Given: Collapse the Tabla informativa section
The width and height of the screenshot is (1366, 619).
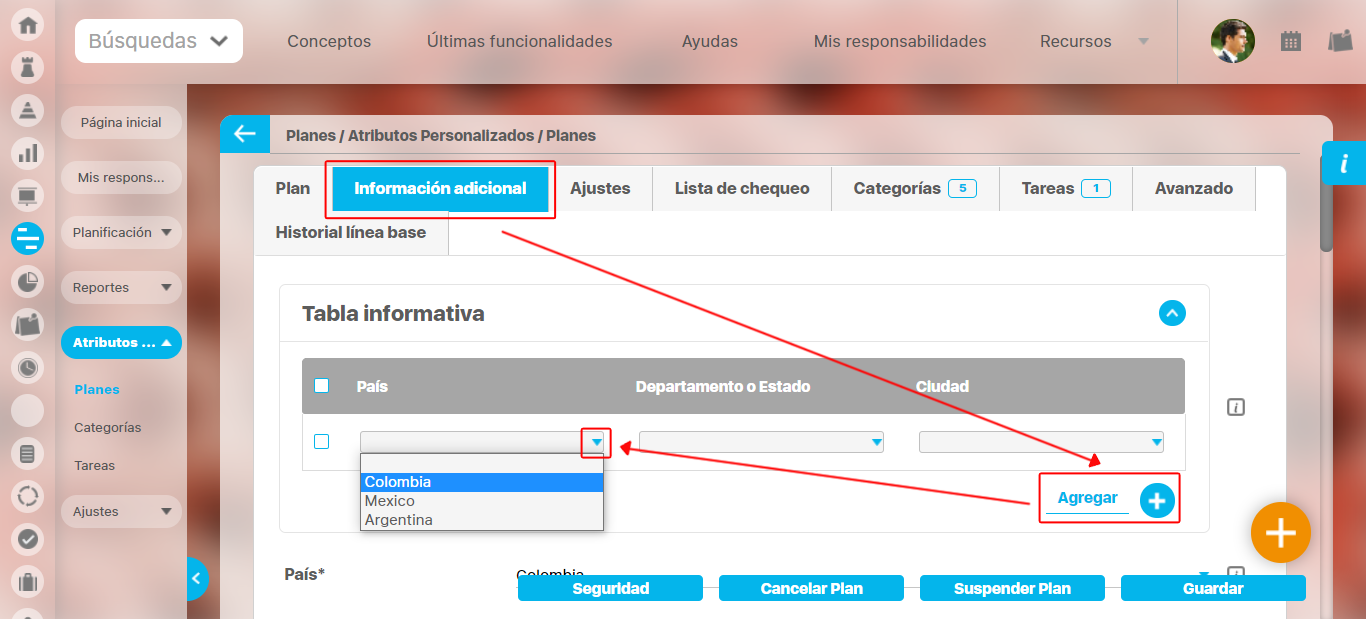Looking at the screenshot, I should [x=1172, y=313].
